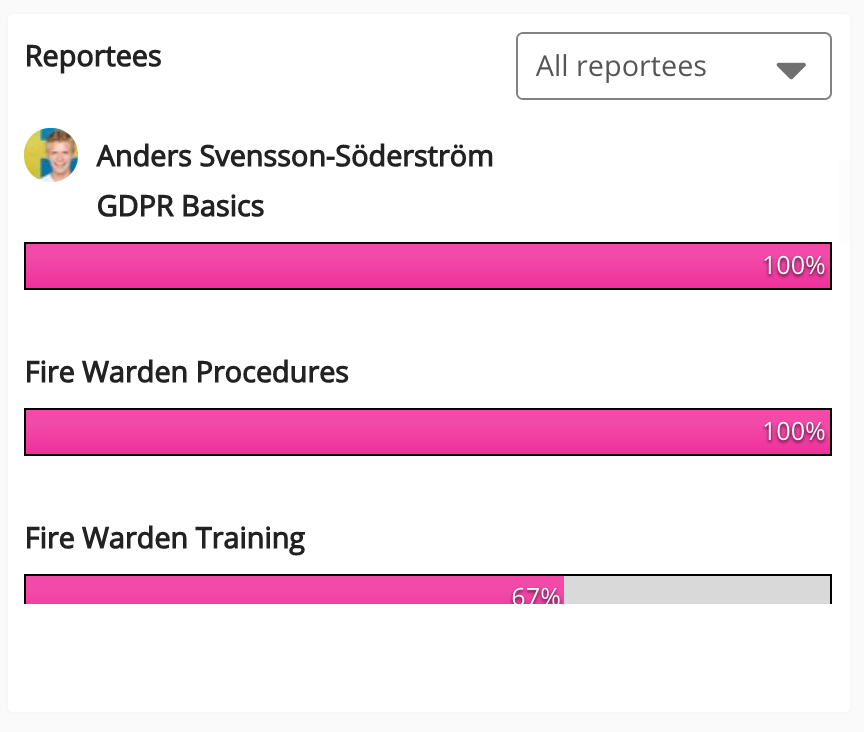Click the "All reportees" text in the filter box
The image size is (864, 732).
(621, 66)
